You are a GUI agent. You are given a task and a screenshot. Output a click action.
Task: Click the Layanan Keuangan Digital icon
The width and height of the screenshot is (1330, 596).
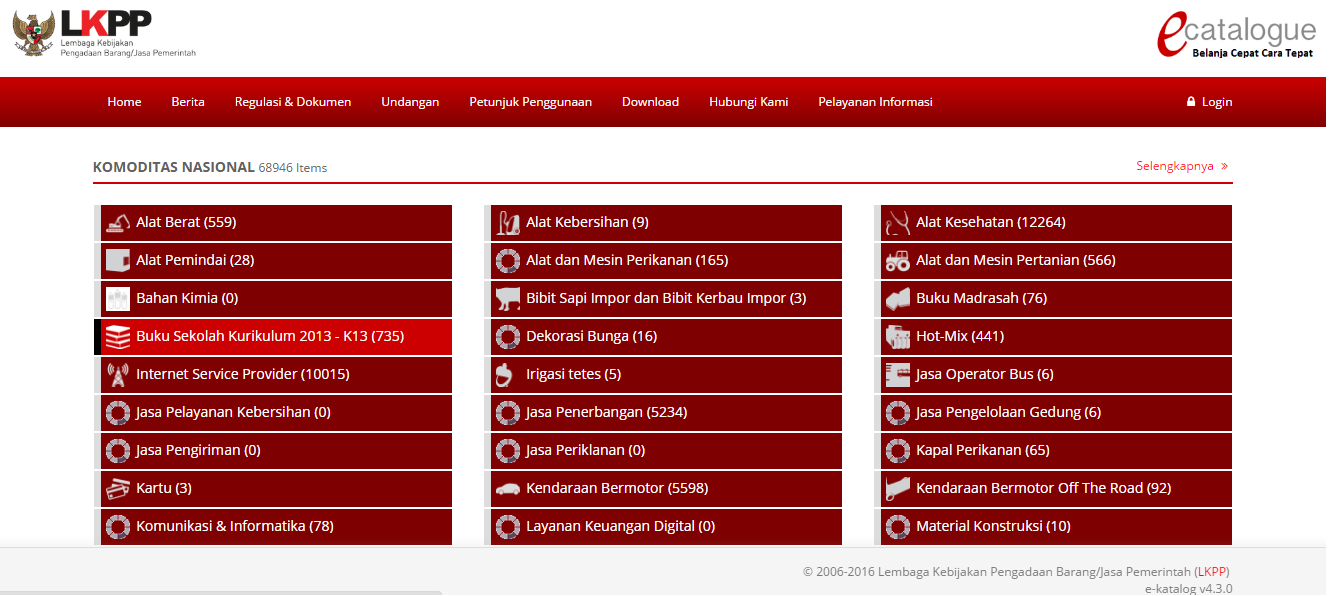pos(508,527)
